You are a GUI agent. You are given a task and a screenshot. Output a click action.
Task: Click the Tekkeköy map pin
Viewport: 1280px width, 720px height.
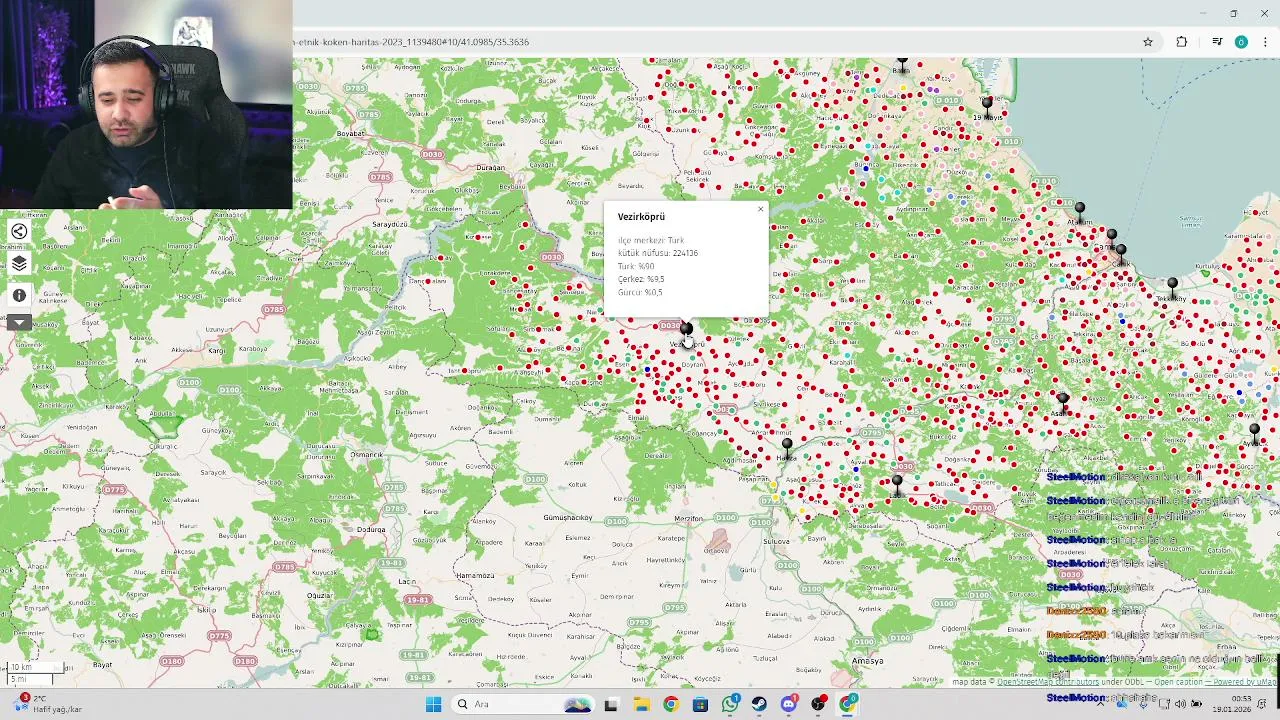(1172, 284)
